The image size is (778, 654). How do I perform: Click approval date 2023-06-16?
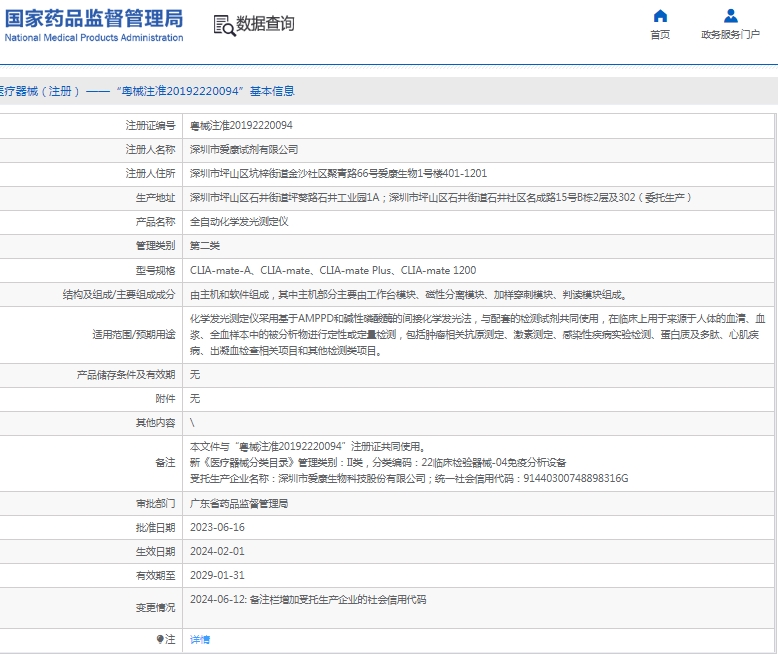217,527
